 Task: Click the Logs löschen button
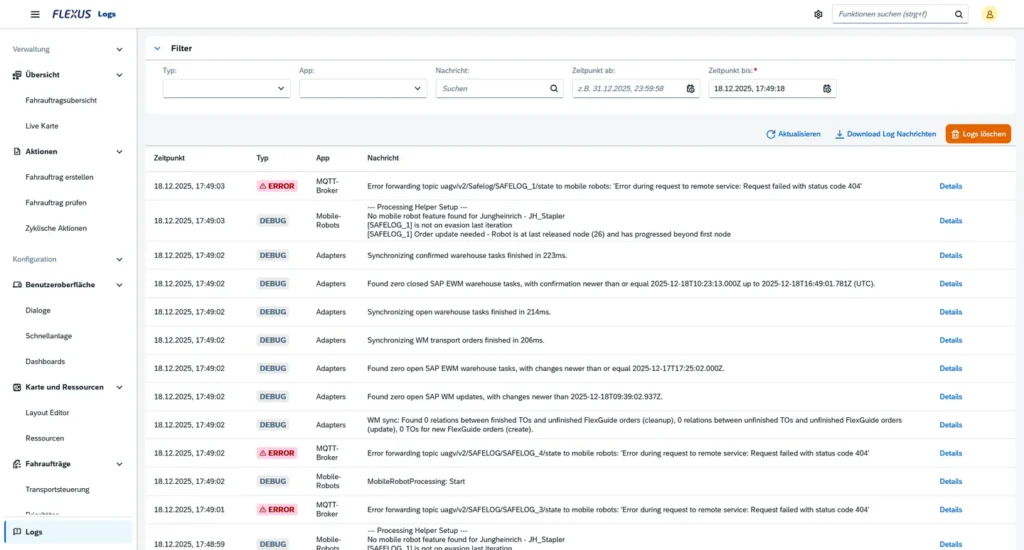click(x=978, y=134)
